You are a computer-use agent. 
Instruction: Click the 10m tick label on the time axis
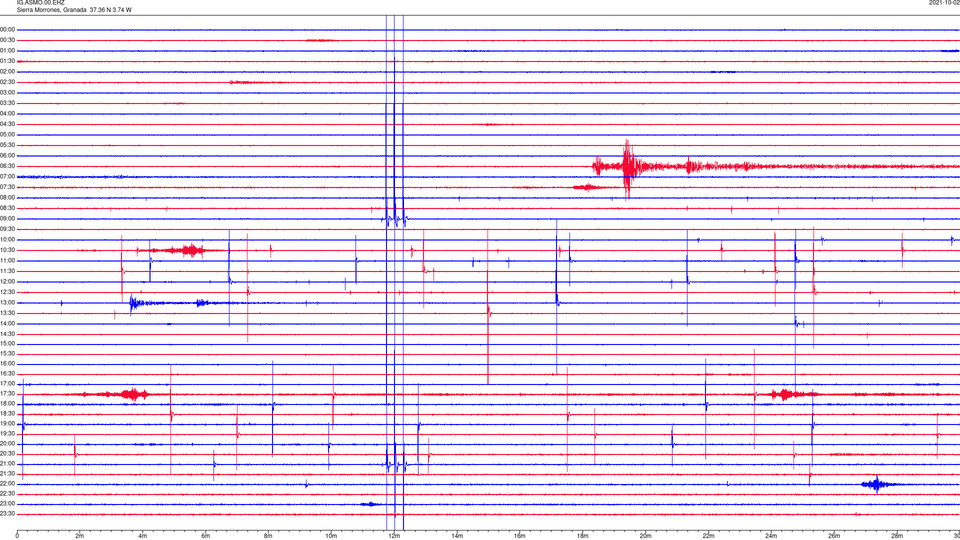(331, 536)
